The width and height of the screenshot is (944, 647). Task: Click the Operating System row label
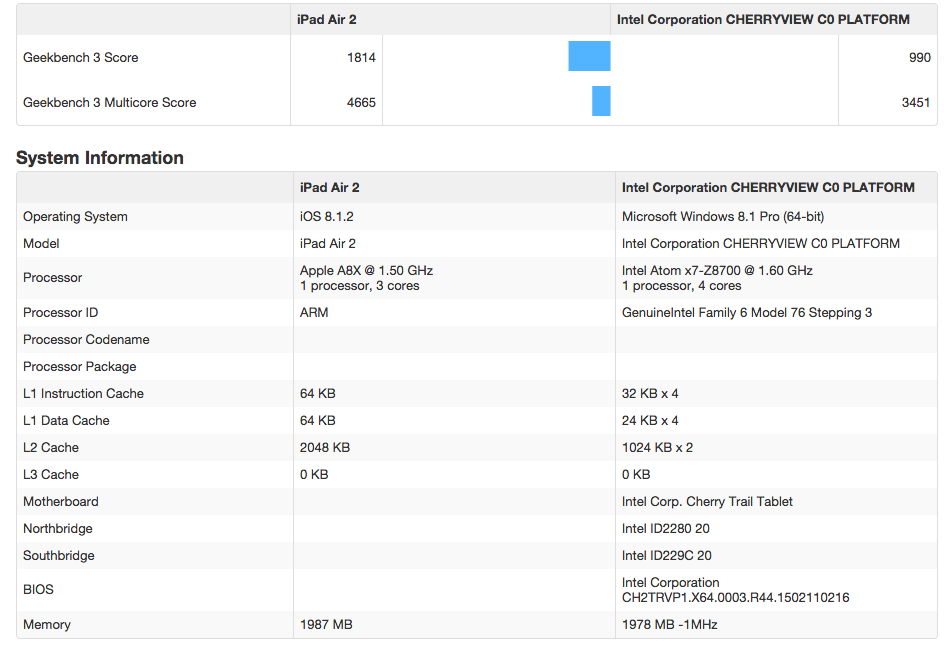coord(75,216)
